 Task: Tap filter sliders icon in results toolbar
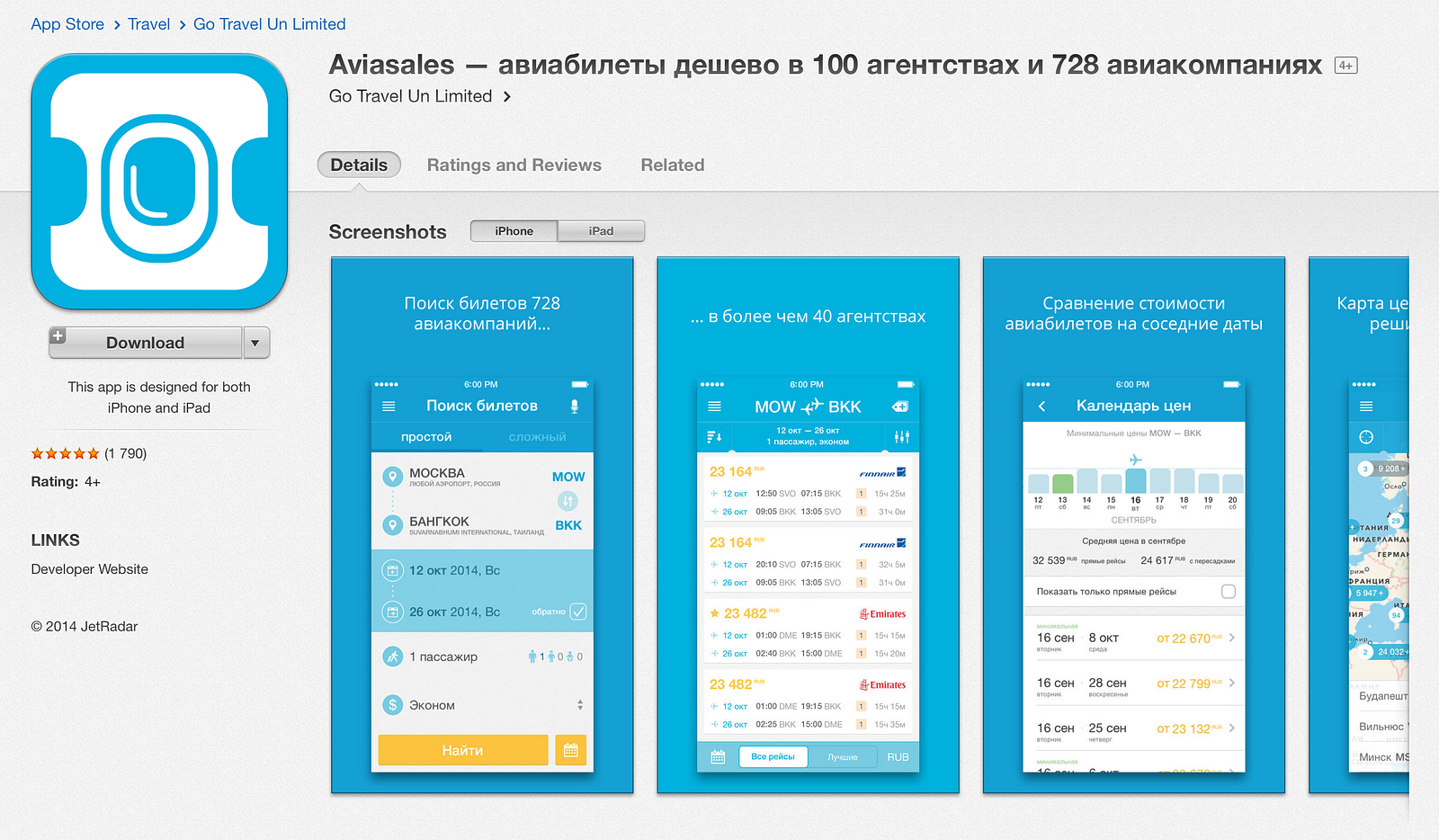pyautogui.click(x=902, y=437)
